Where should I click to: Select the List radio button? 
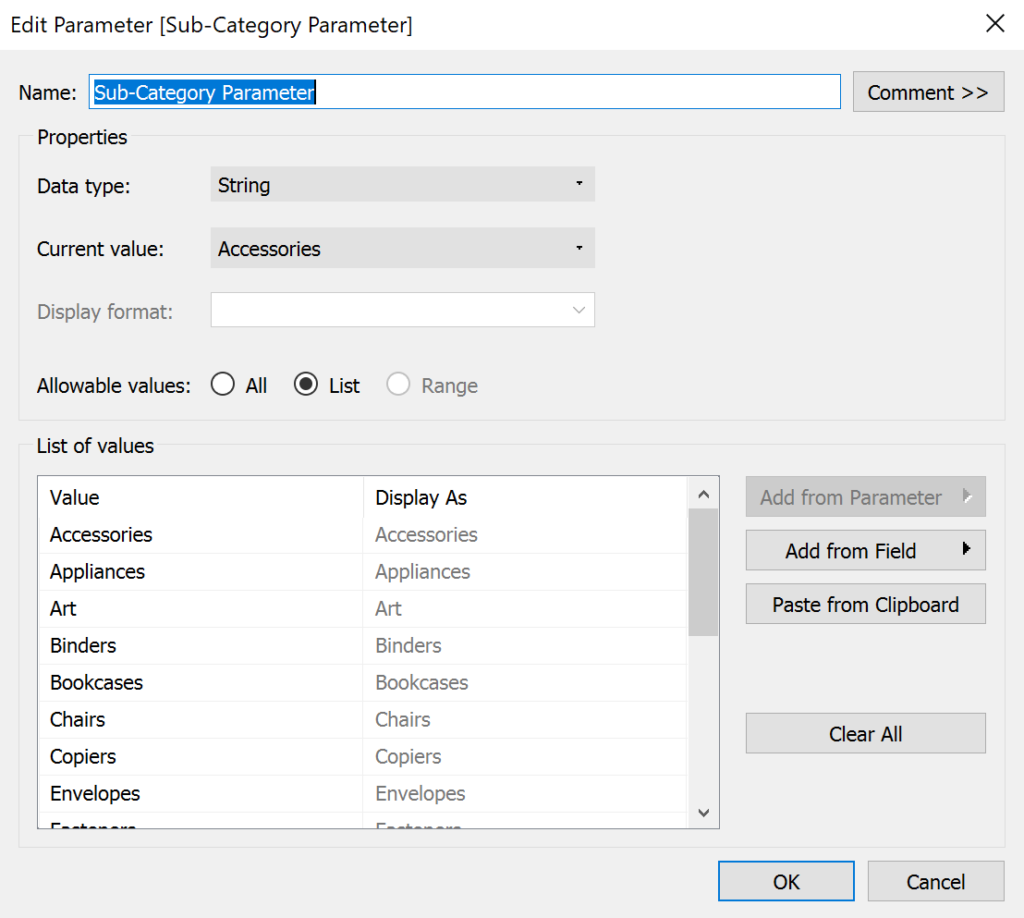[306, 385]
